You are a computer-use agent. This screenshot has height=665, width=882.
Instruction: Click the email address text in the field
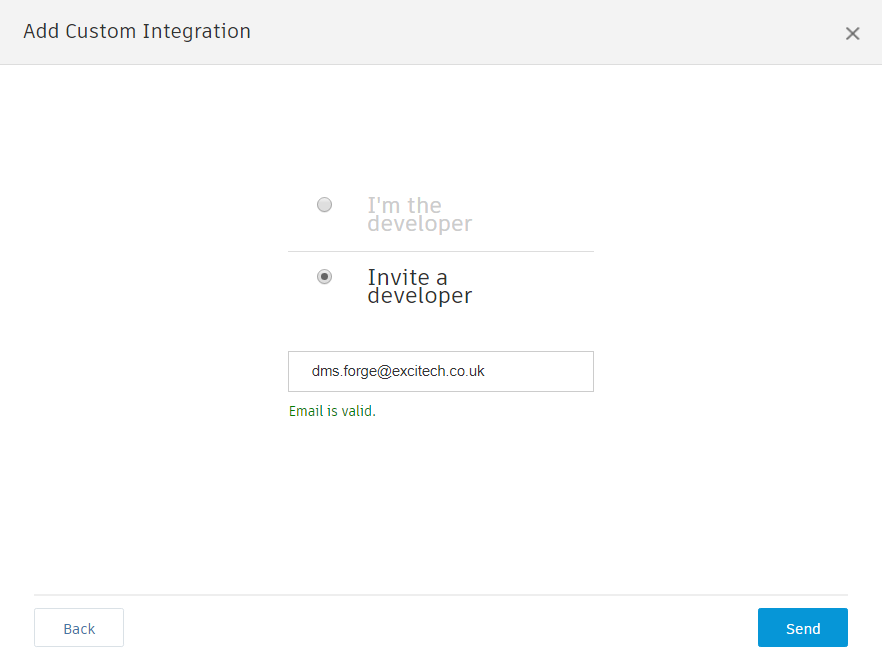[398, 371]
